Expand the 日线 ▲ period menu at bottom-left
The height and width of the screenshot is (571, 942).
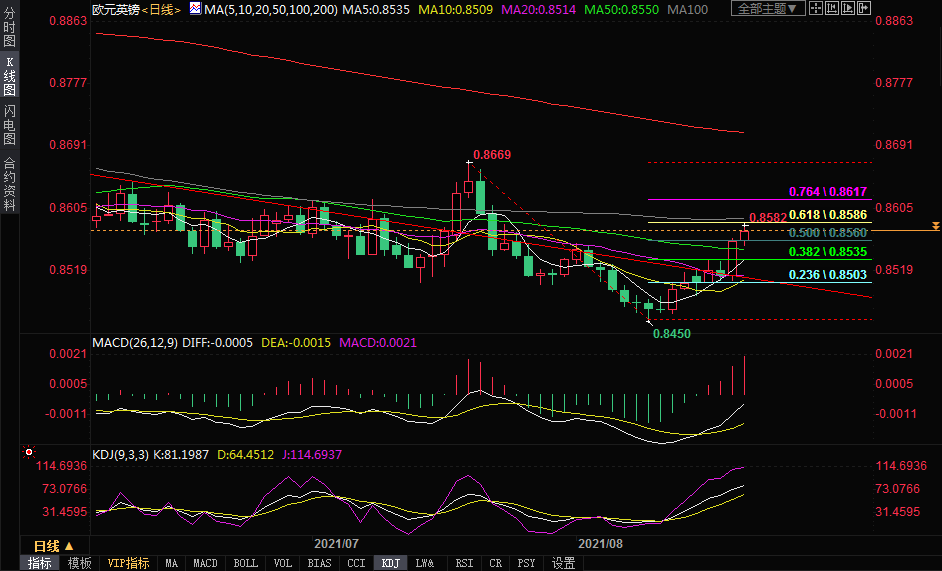click(53, 546)
